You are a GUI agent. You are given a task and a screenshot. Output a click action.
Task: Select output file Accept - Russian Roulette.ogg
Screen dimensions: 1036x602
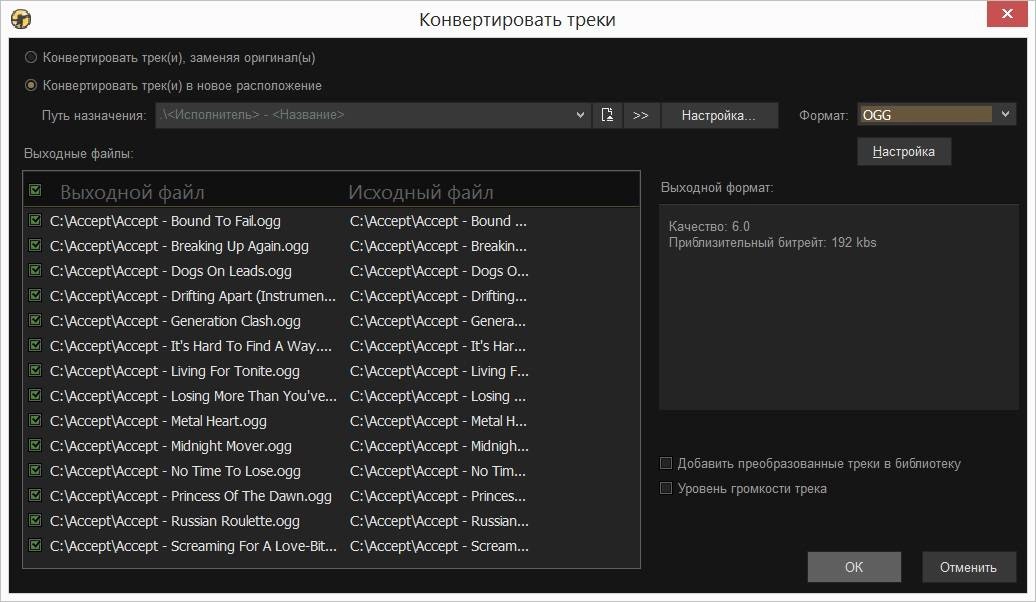pos(174,521)
